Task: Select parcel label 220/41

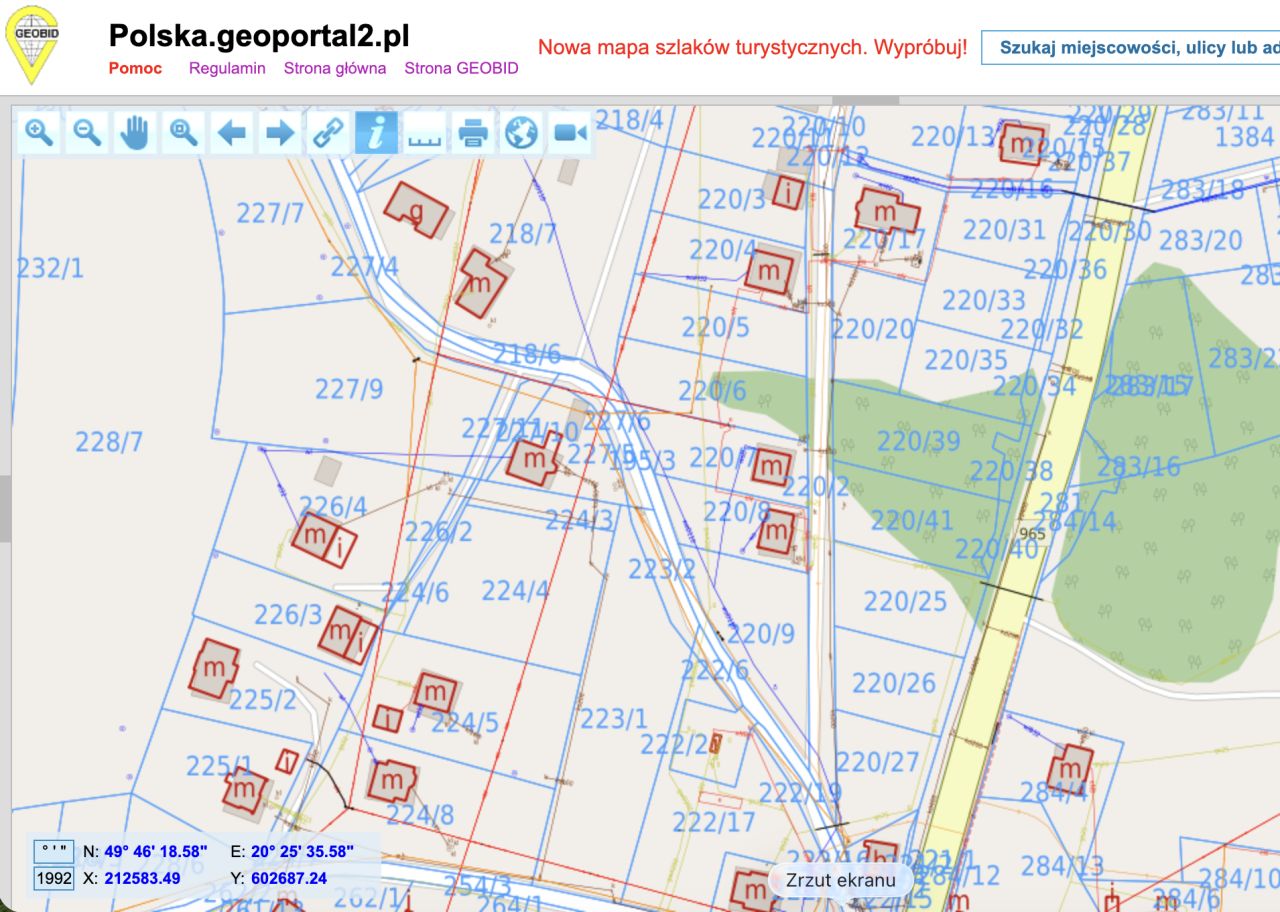Action: point(912,520)
